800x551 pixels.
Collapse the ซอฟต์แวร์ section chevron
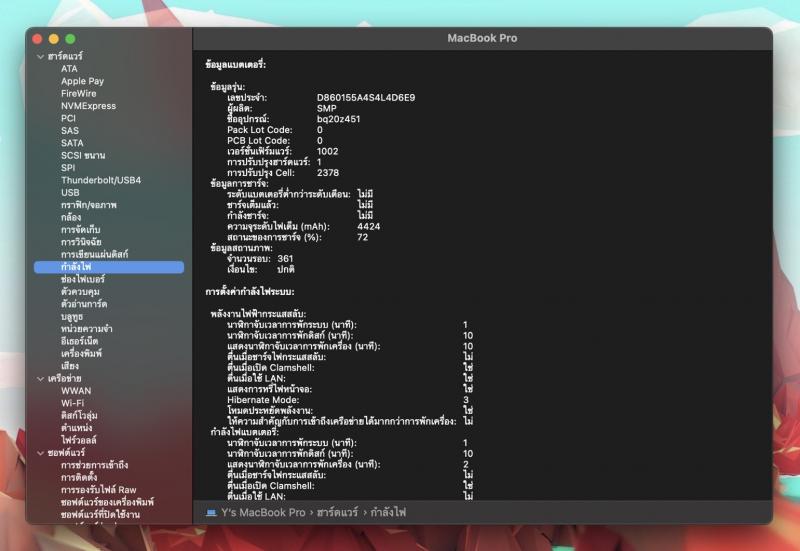point(40,453)
